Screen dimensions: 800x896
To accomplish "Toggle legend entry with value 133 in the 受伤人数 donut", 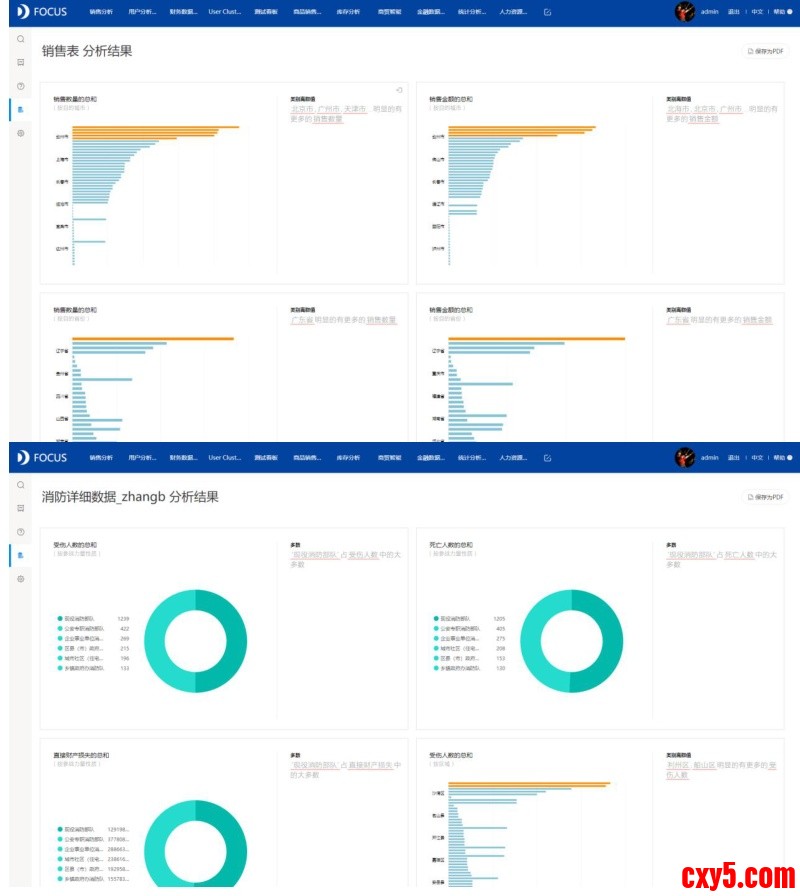I will [93, 668].
